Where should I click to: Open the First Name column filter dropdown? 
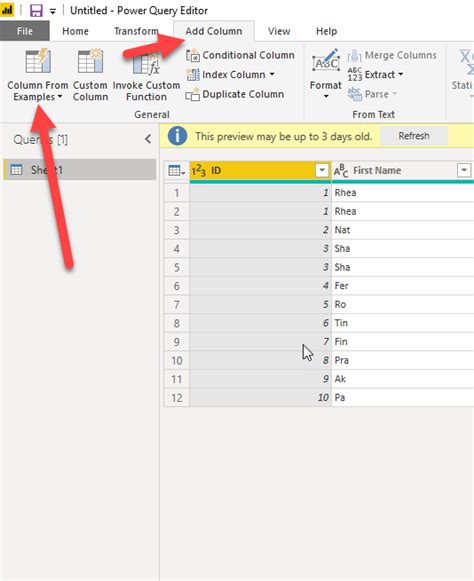[x=464, y=170]
